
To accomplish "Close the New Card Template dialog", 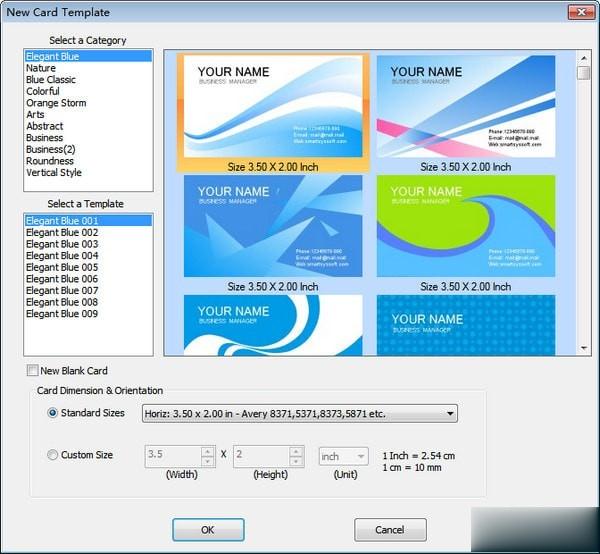I will tap(581, 12).
